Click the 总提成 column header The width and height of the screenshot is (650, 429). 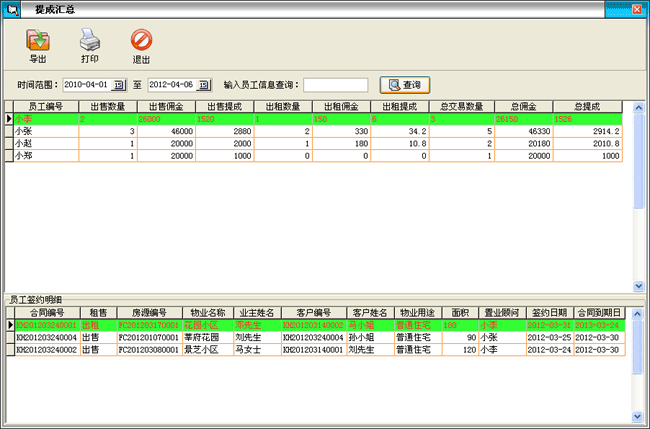pos(586,106)
